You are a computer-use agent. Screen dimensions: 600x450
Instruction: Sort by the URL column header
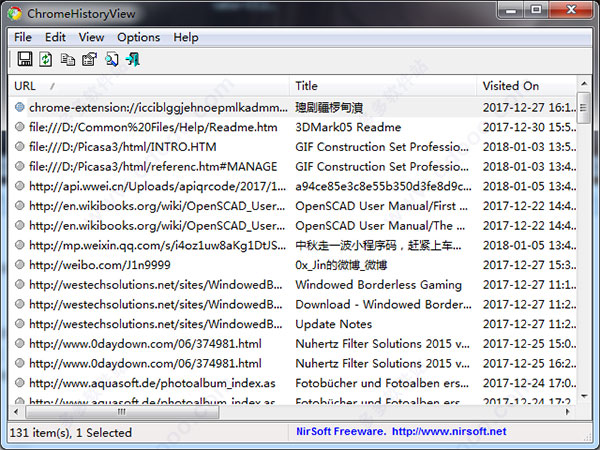149,86
